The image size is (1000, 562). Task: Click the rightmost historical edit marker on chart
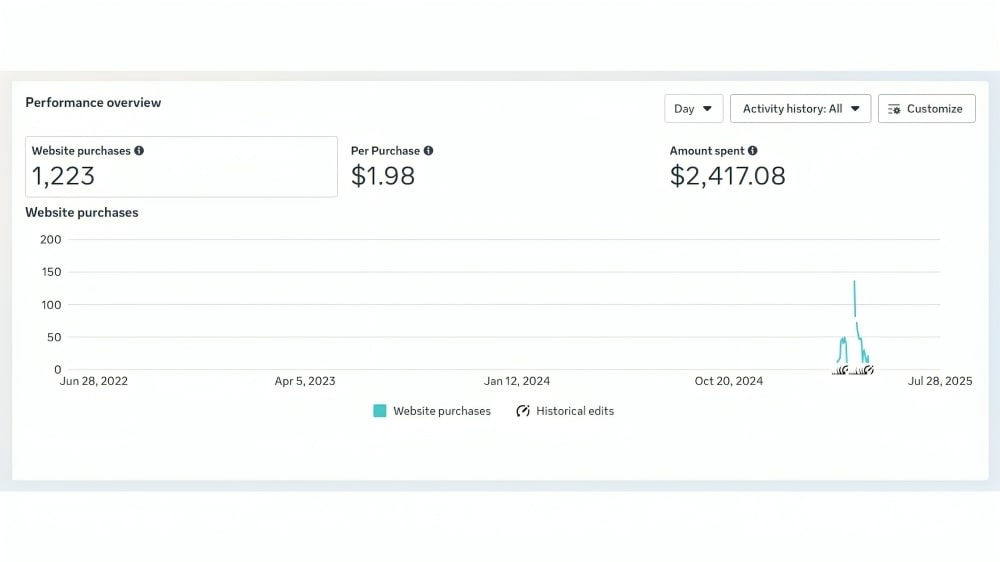tap(868, 370)
